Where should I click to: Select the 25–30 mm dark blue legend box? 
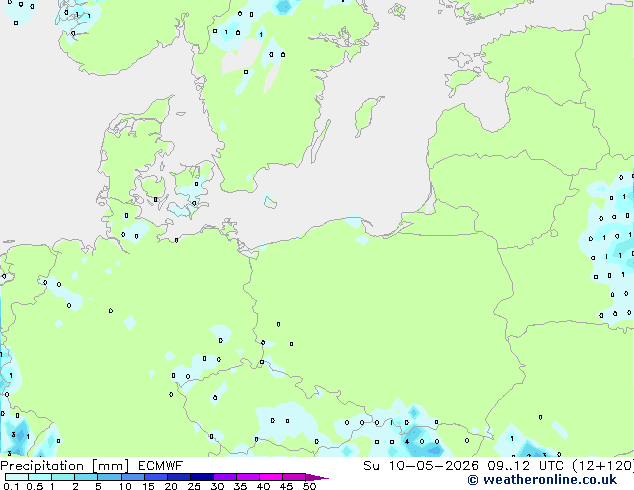tap(201, 477)
